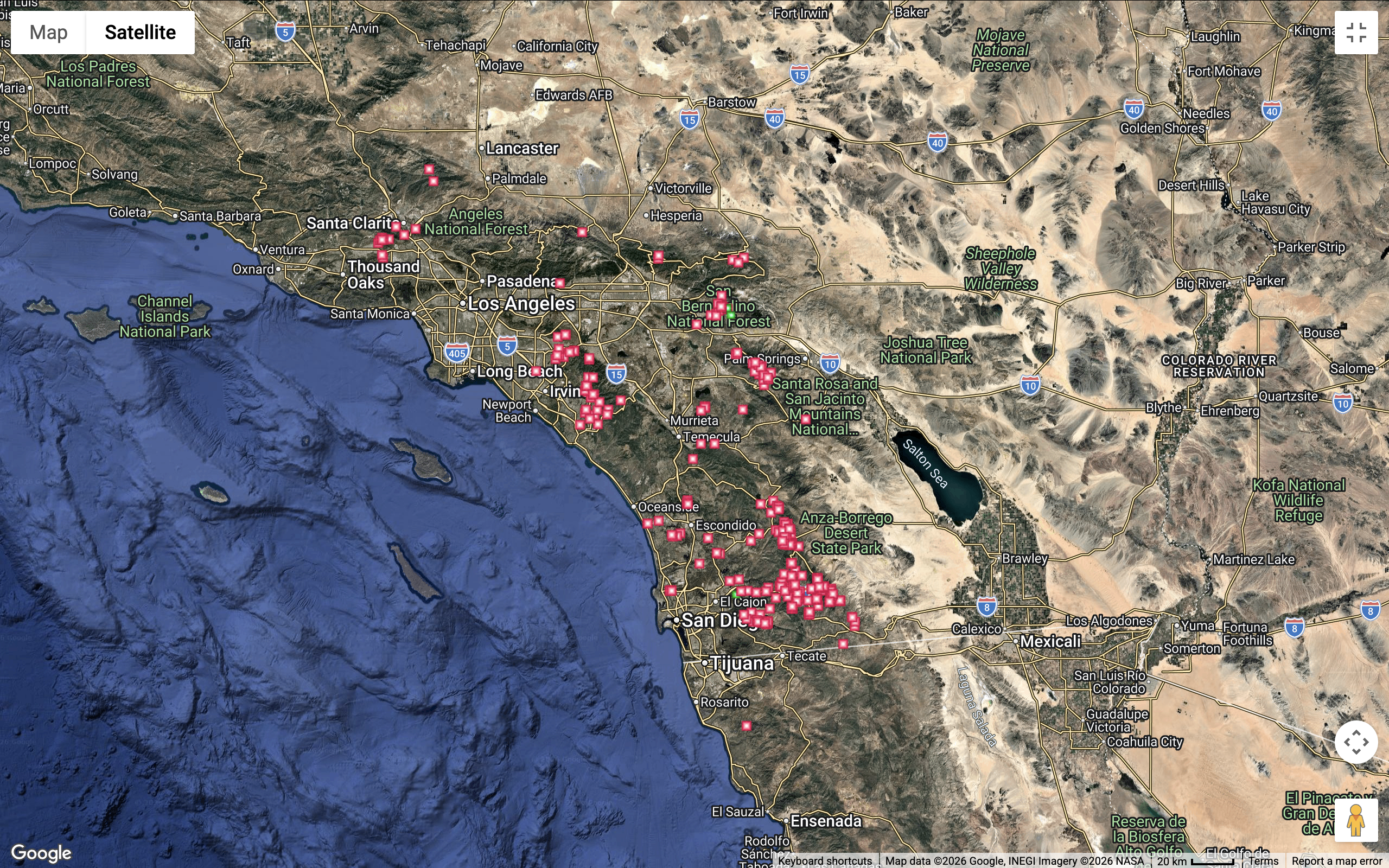Open Keyboard shortcuts
Screen dimensions: 1389x868
tap(825, 861)
